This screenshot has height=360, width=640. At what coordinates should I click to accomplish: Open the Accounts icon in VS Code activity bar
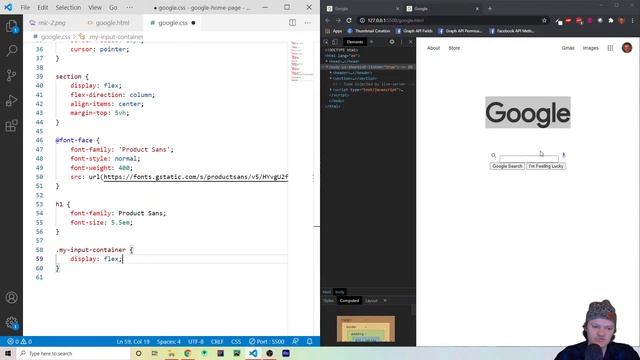point(11,298)
